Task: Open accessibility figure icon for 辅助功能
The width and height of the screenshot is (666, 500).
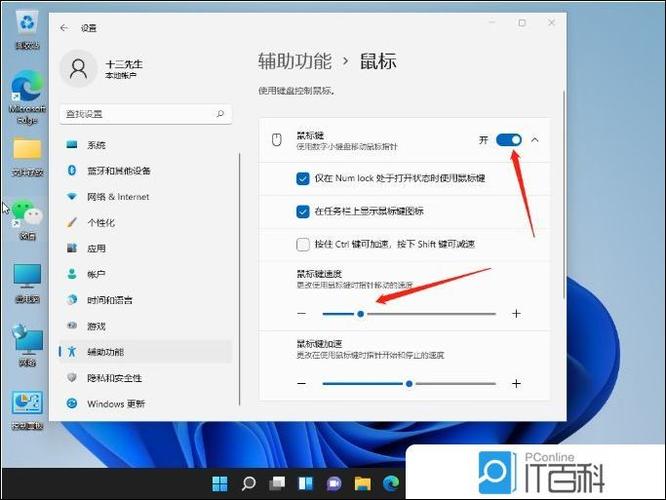Action: (72, 351)
